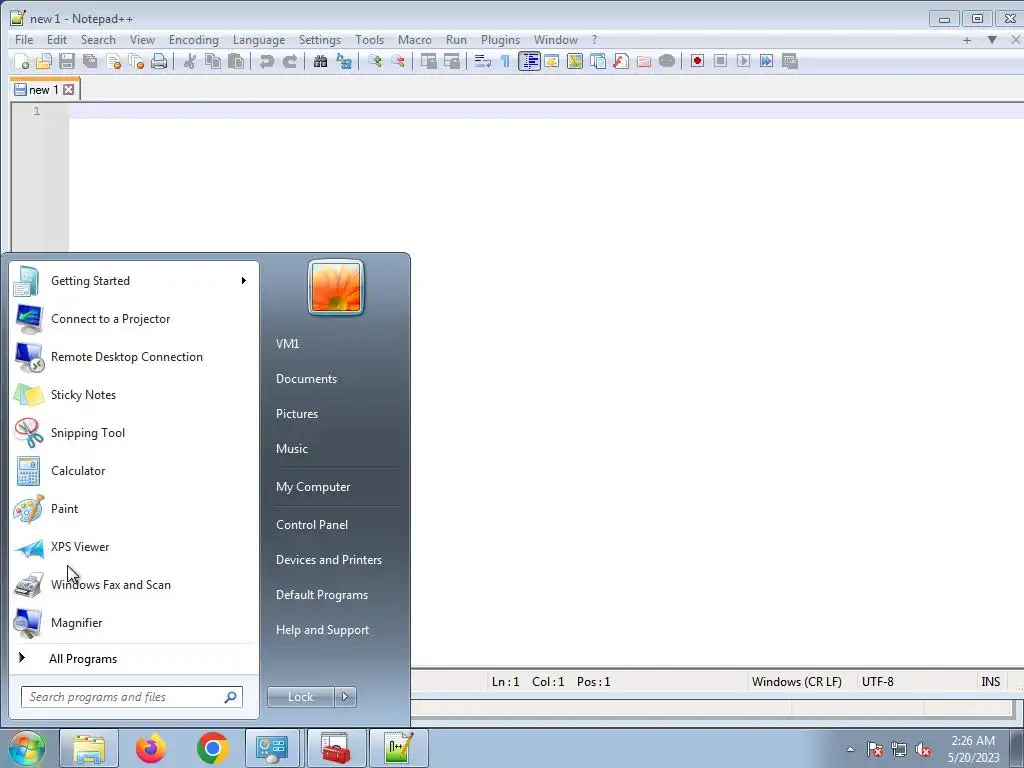The image size is (1024, 768).
Task: Open the Encoding menu
Action: pyautogui.click(x=193, y=40)
